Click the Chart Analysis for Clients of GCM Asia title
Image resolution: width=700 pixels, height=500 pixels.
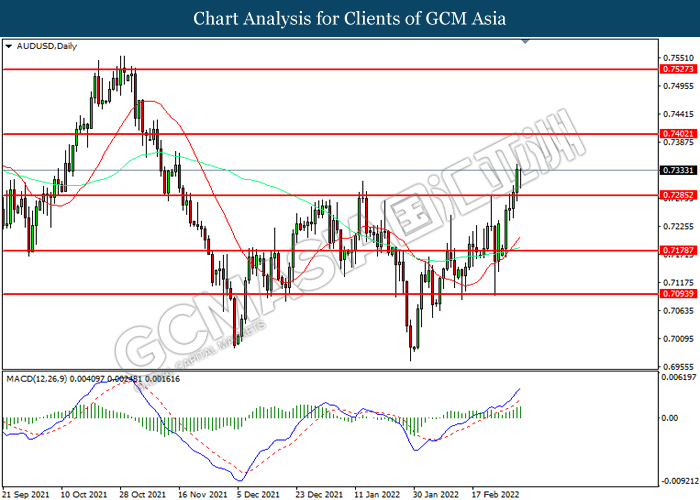click(x=350, y=18)
